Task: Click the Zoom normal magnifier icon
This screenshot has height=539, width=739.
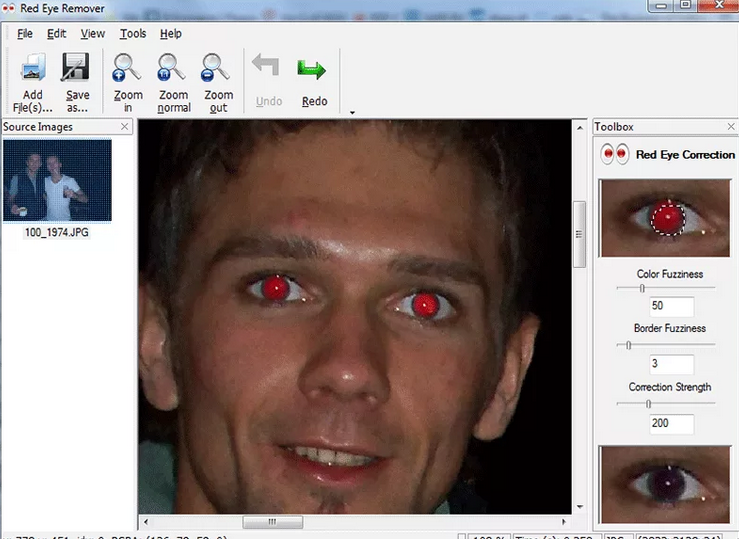Action: coord(171,68)
